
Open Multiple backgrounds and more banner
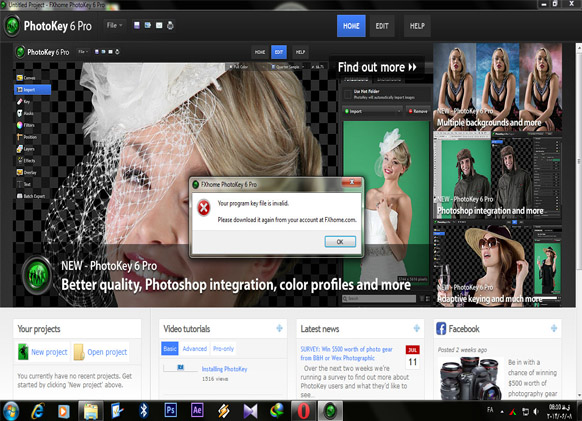(x=497, y=87)
